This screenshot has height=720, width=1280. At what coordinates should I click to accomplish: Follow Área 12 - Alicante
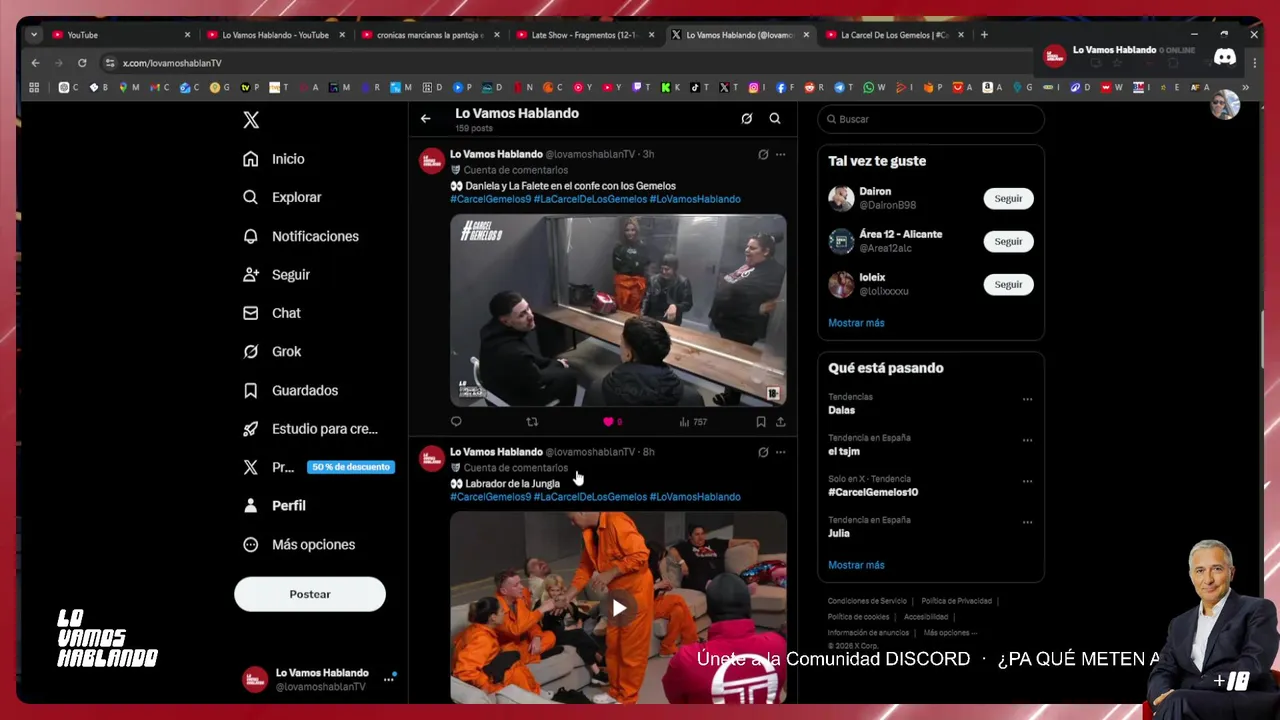[1008, 241]
